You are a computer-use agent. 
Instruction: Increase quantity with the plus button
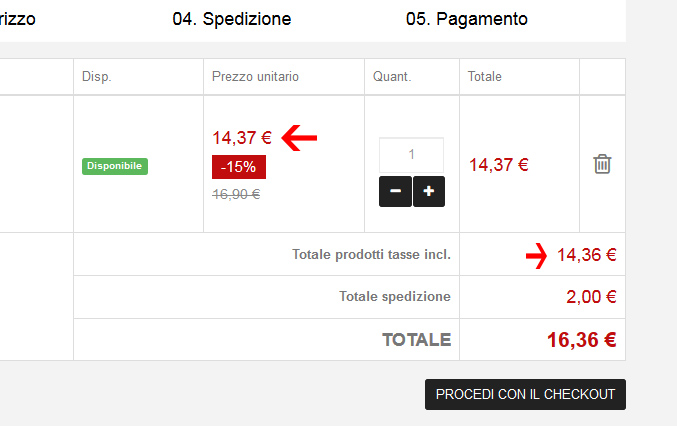point(429,191)
